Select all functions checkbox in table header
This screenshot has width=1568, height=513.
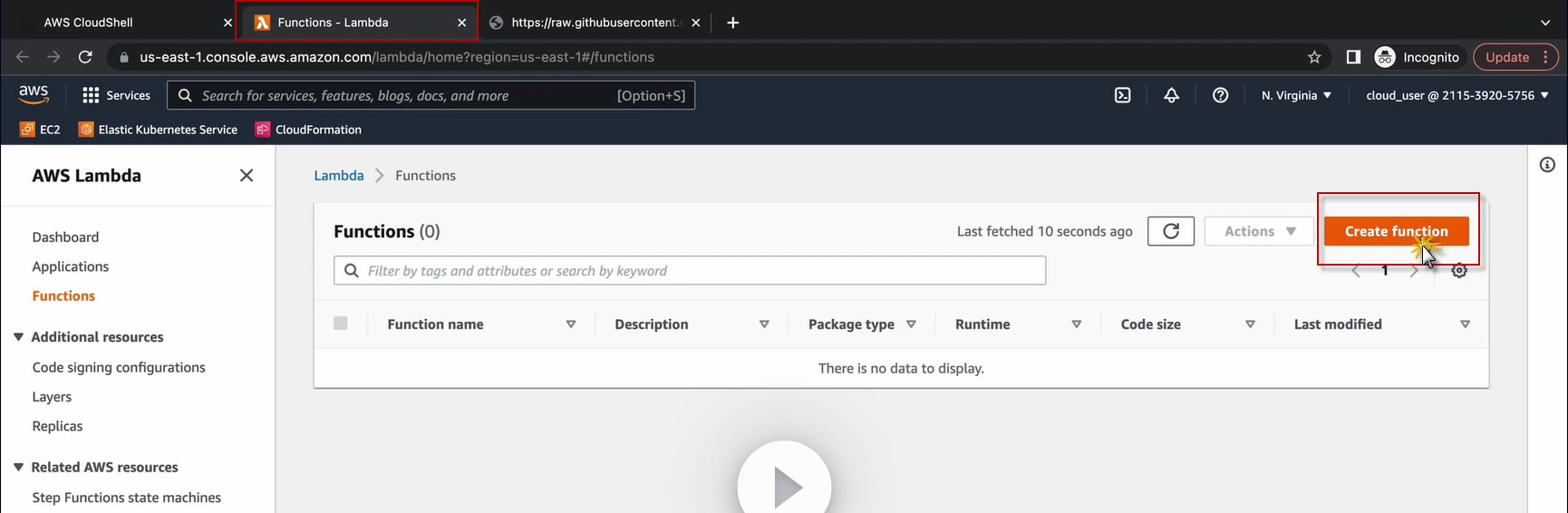pyautogui.click(x=341, y=324)
